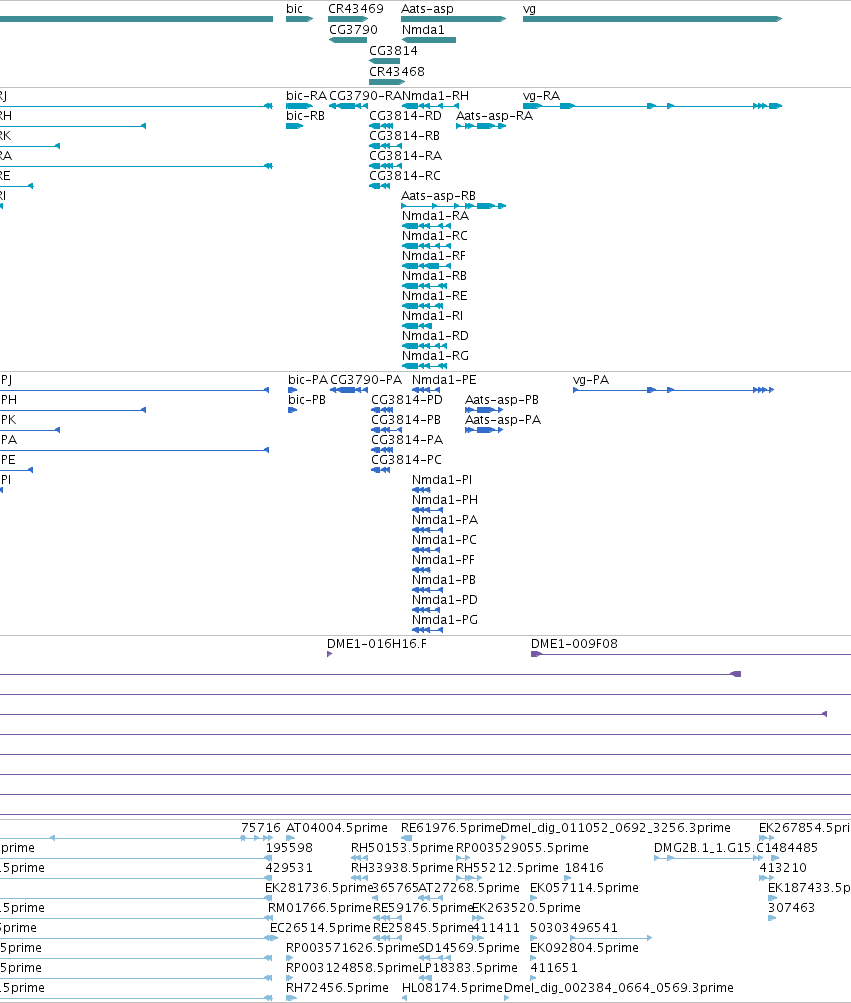Select the RH55212.5prime EST label
851x1003 pixels.
[507, 868]
